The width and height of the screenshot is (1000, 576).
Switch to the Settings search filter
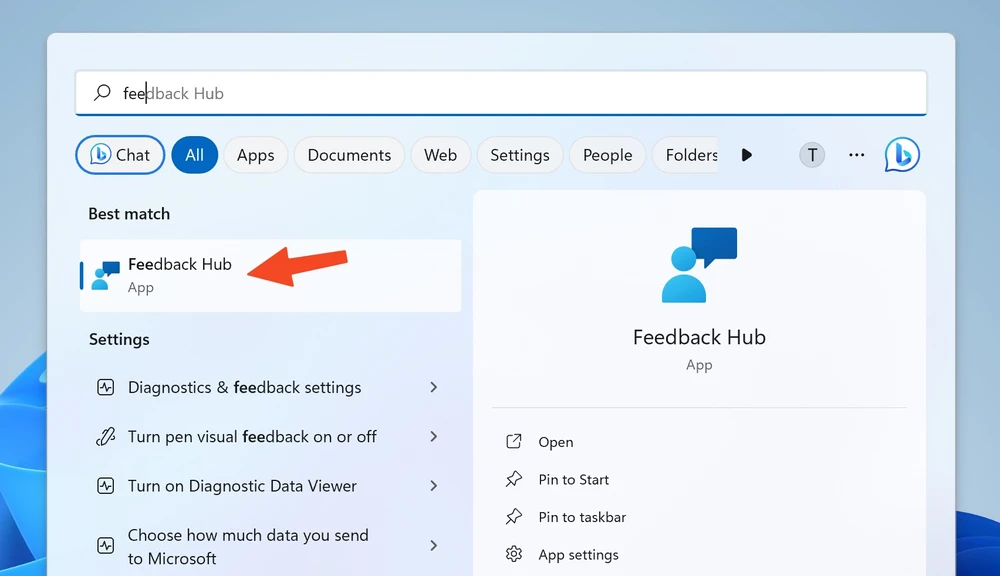pyautogui.click(x=519, y=155)
